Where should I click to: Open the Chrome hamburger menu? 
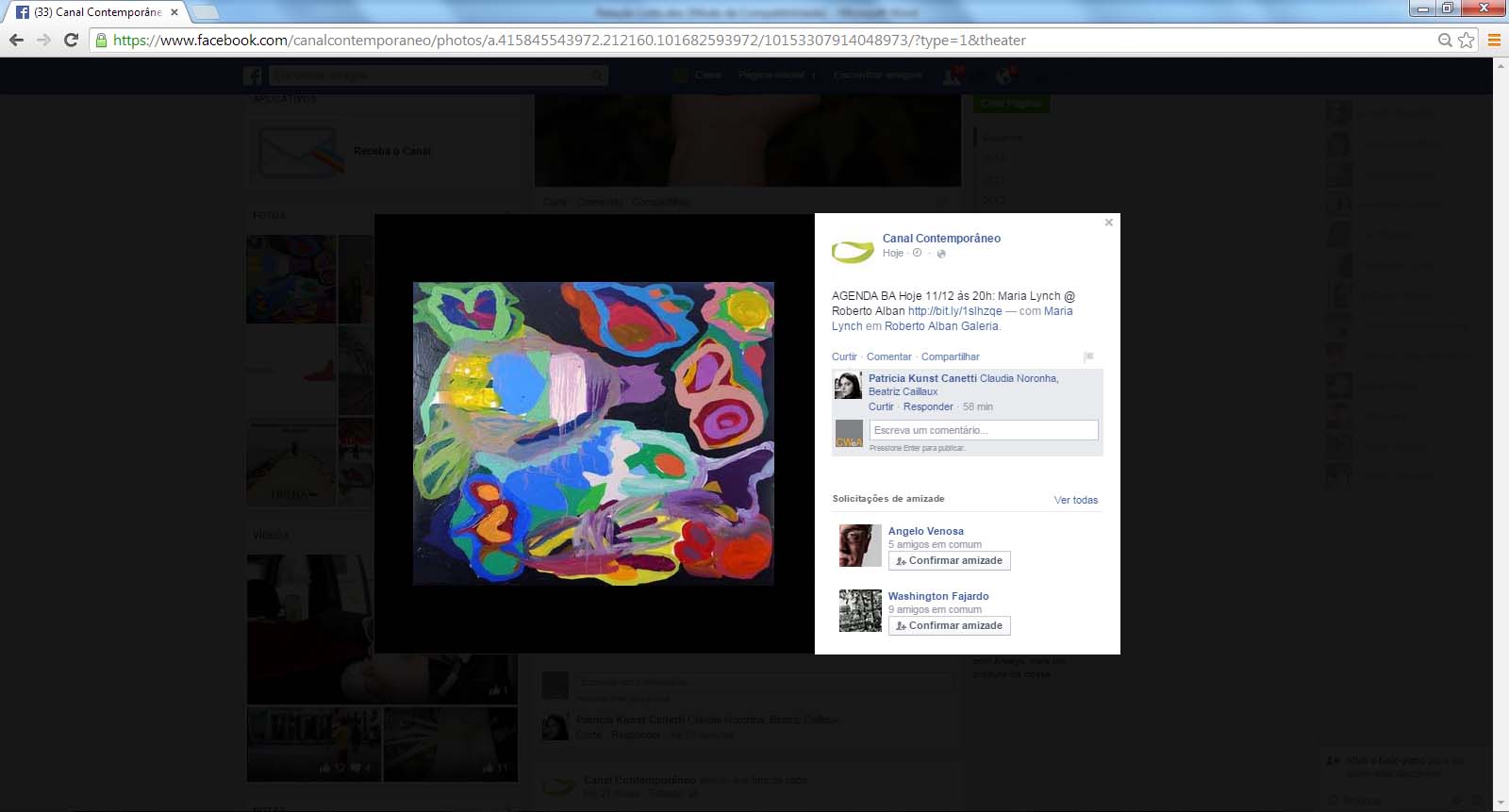tap(1494, 40)
